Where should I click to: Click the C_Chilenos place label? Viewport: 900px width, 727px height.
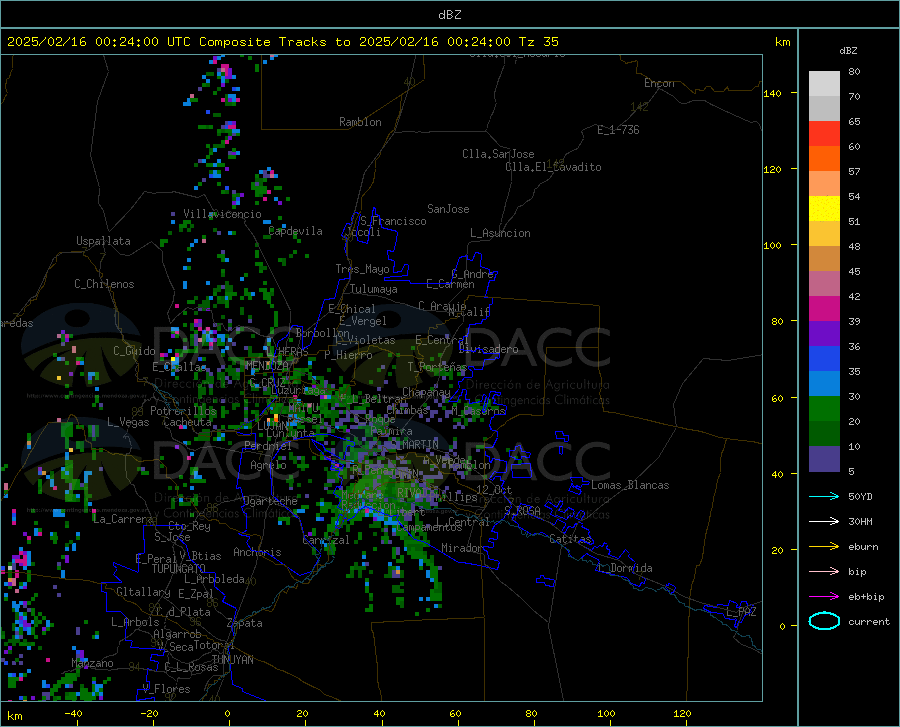point(104,284)
